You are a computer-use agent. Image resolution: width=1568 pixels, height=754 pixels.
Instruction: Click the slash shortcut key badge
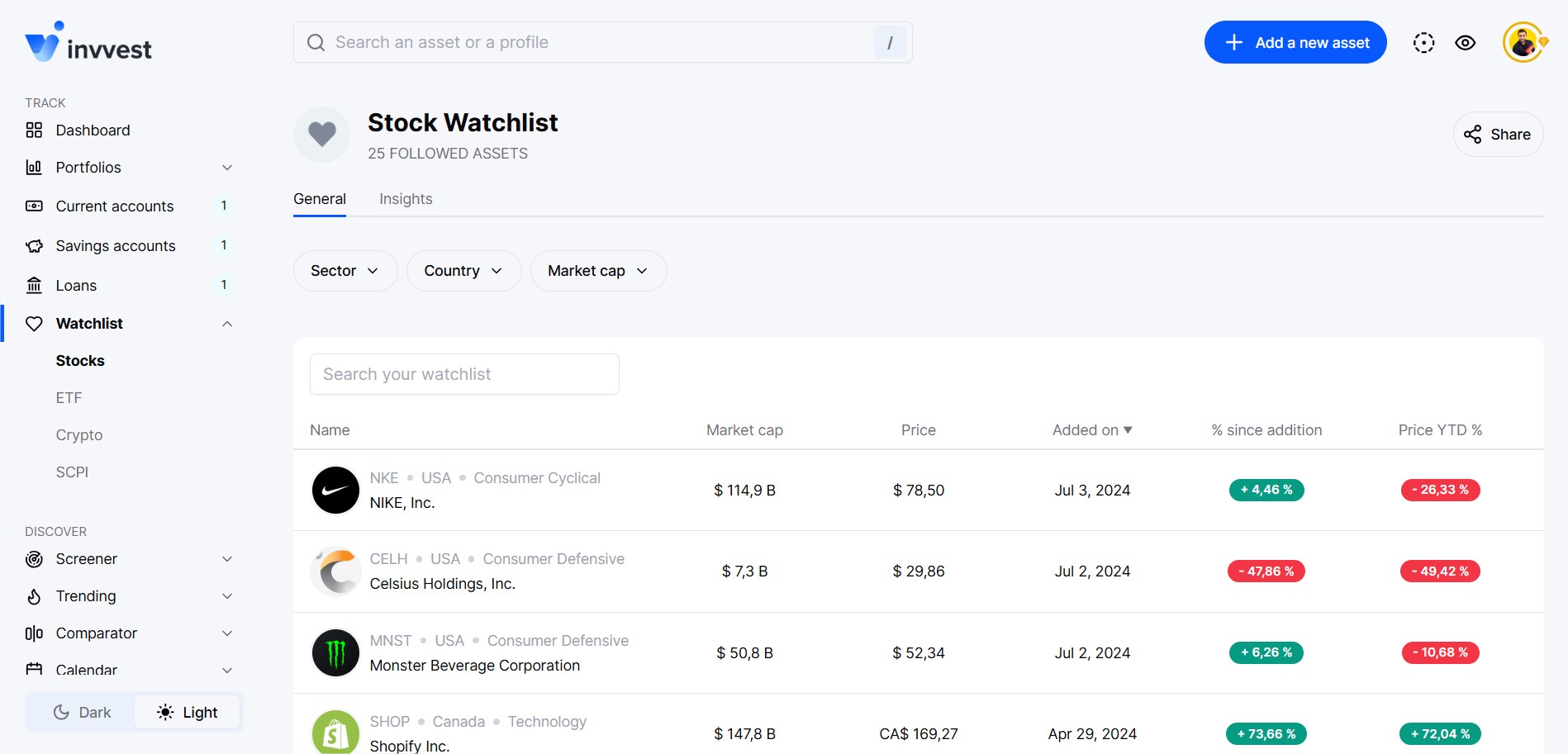click(x=890, y=43)
